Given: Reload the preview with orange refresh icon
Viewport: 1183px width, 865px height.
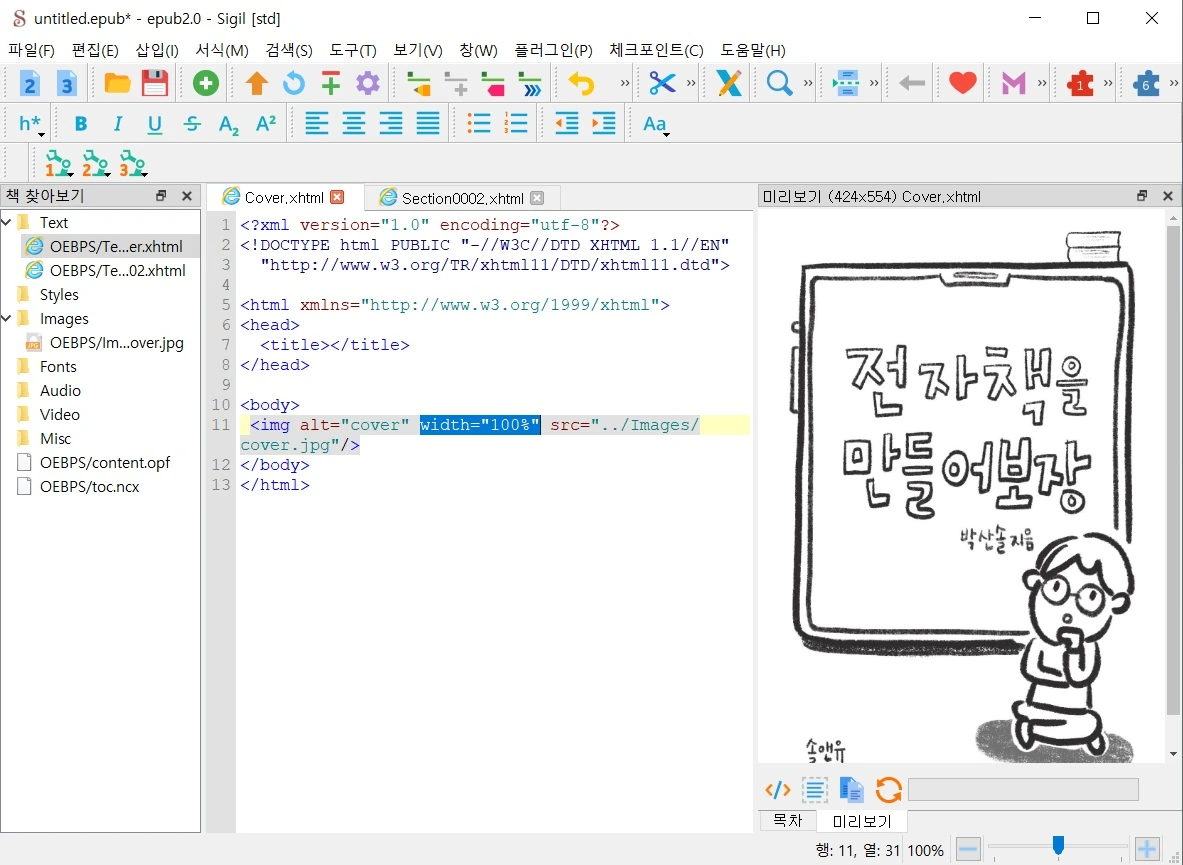Looking at the screenshot, I should coord(889,790).
